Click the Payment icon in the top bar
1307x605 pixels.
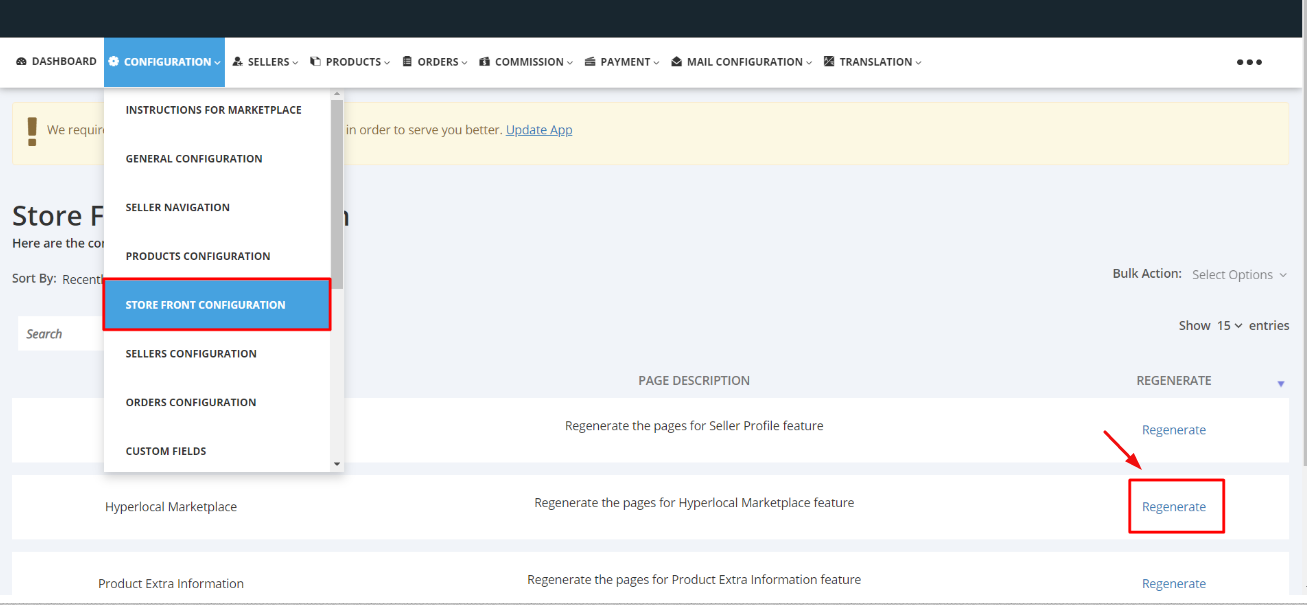coord(590,61)
